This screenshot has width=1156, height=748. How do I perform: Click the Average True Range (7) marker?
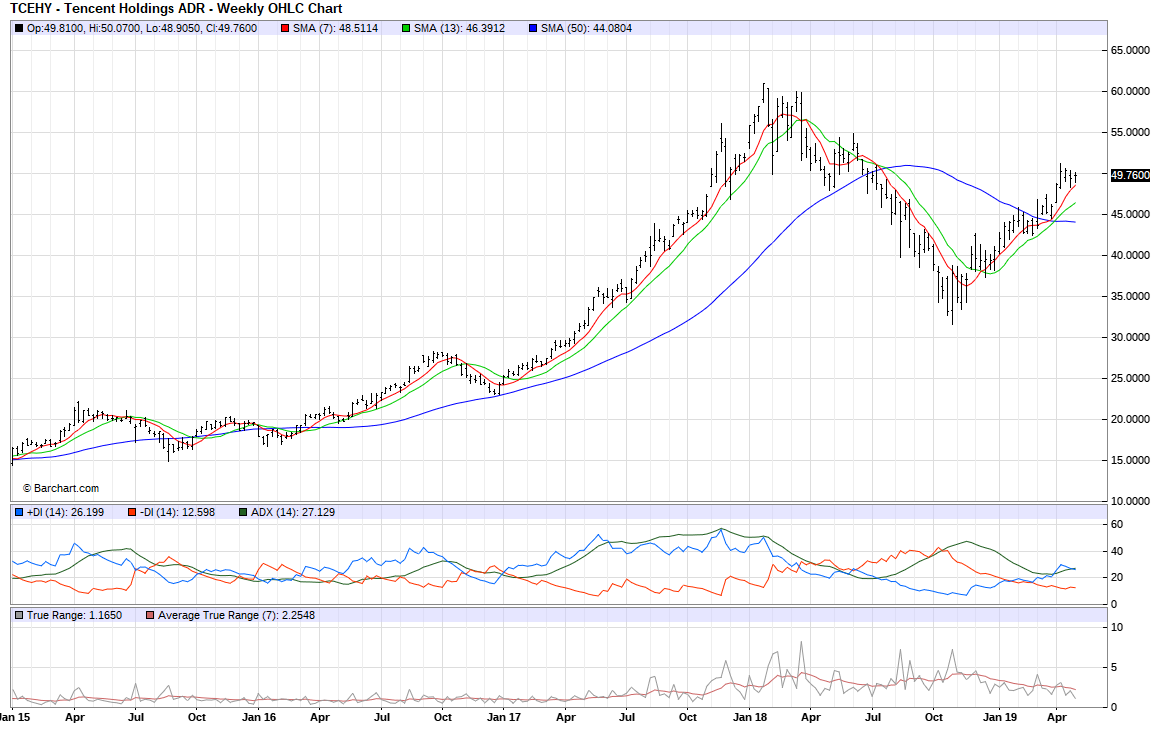click(x=150, y=616)
